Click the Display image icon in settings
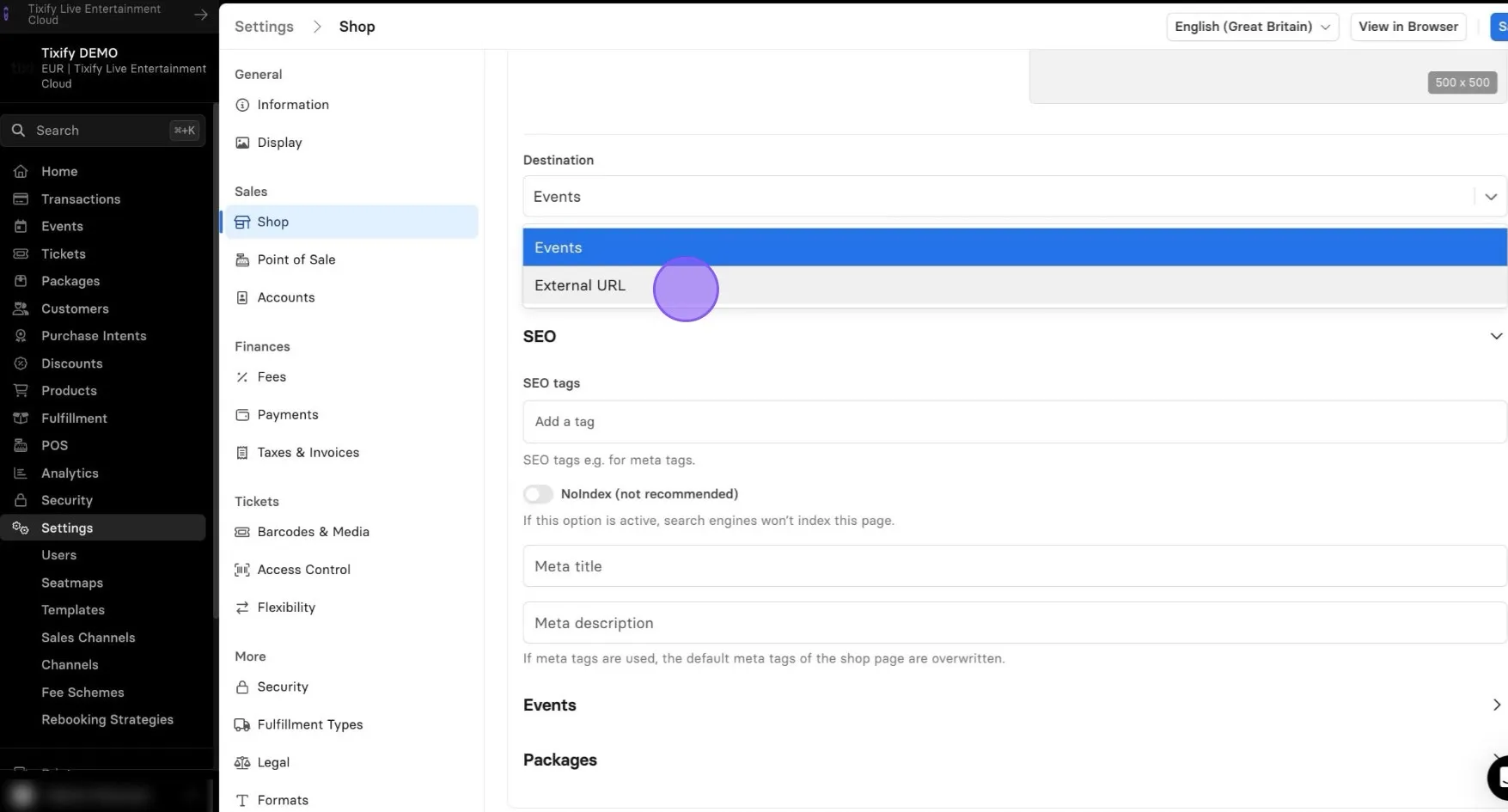Screen dimensions: 1508x812 point(242,143)
